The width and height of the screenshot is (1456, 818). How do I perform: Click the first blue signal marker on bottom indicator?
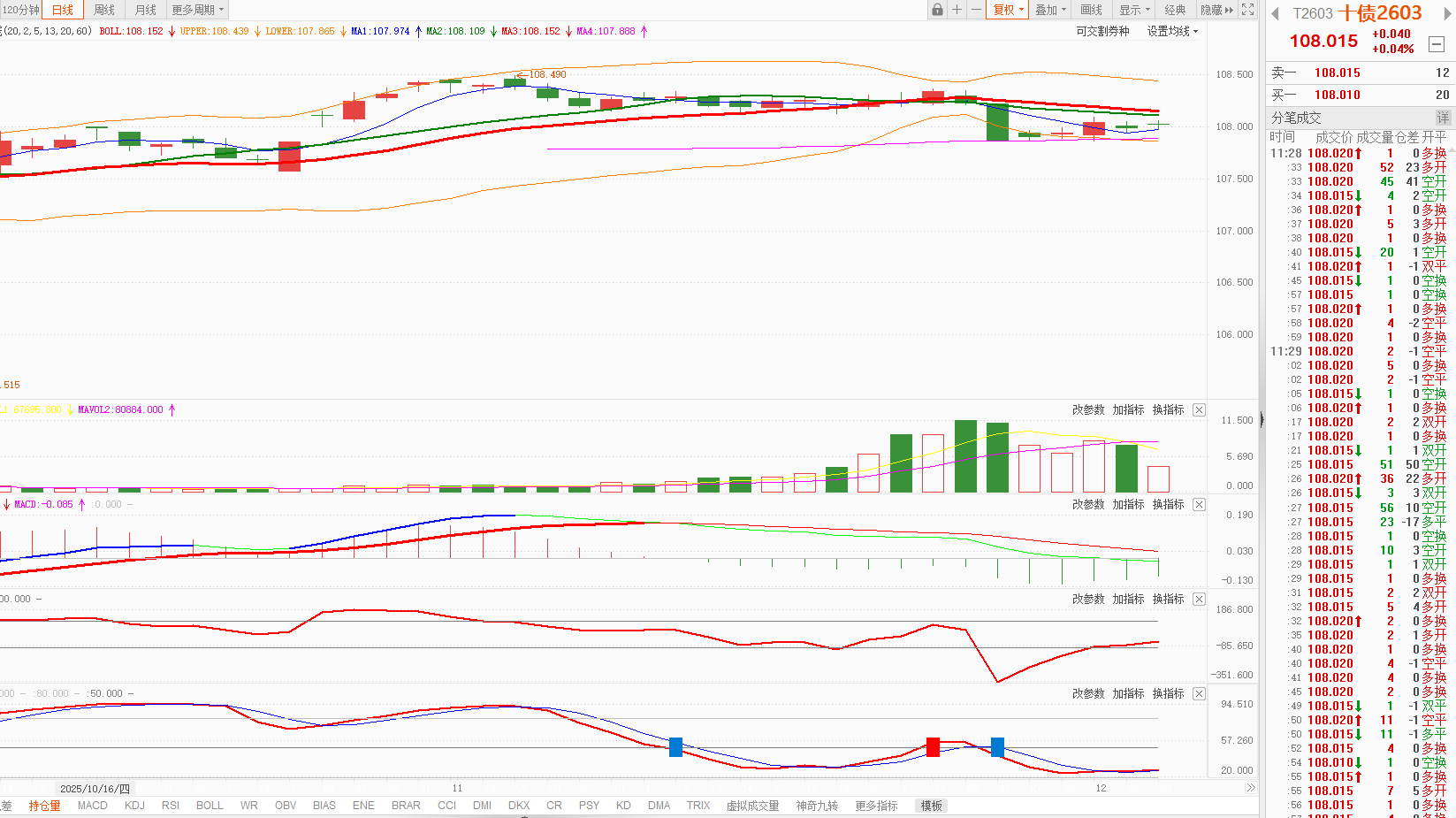(x=676, y=747)
